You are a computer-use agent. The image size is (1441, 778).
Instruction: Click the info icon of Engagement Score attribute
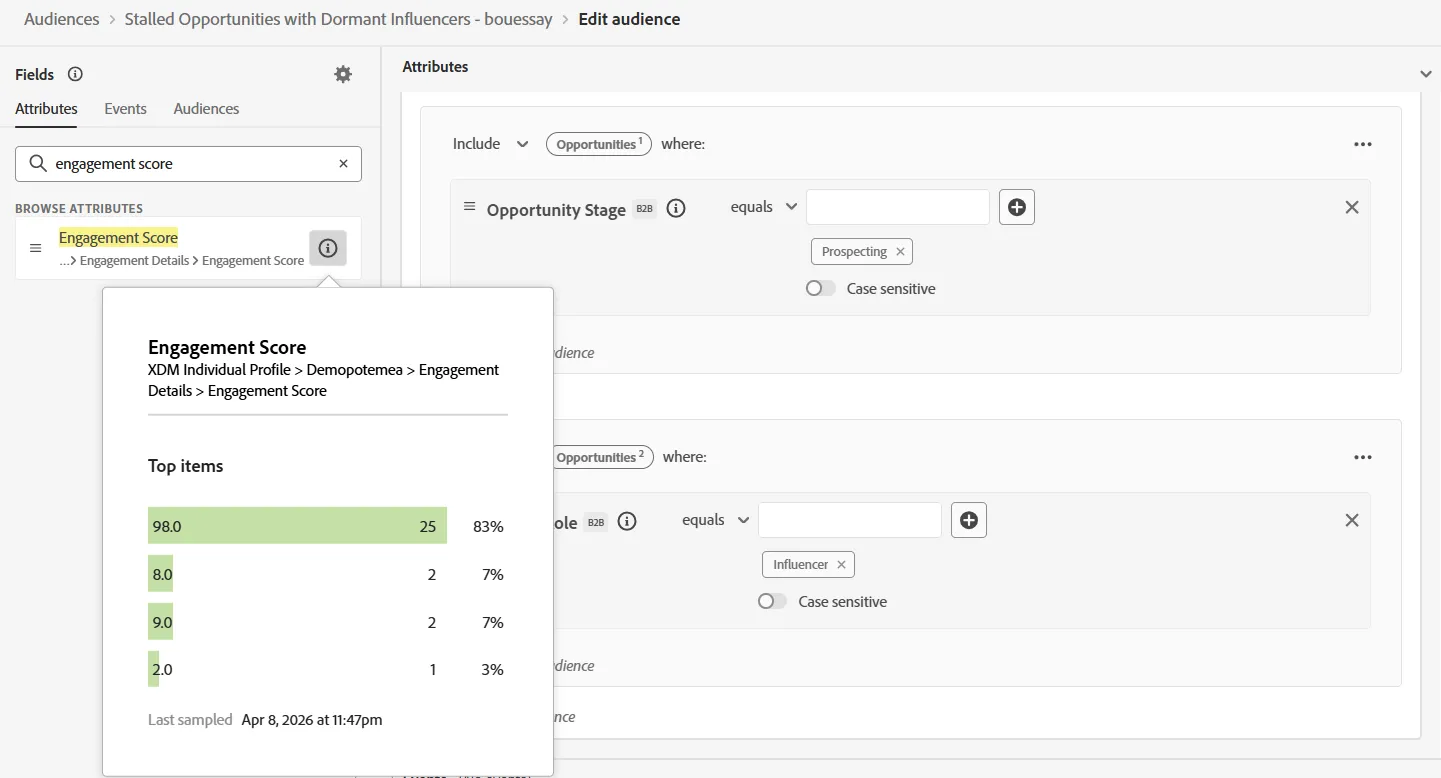(328, 248)
